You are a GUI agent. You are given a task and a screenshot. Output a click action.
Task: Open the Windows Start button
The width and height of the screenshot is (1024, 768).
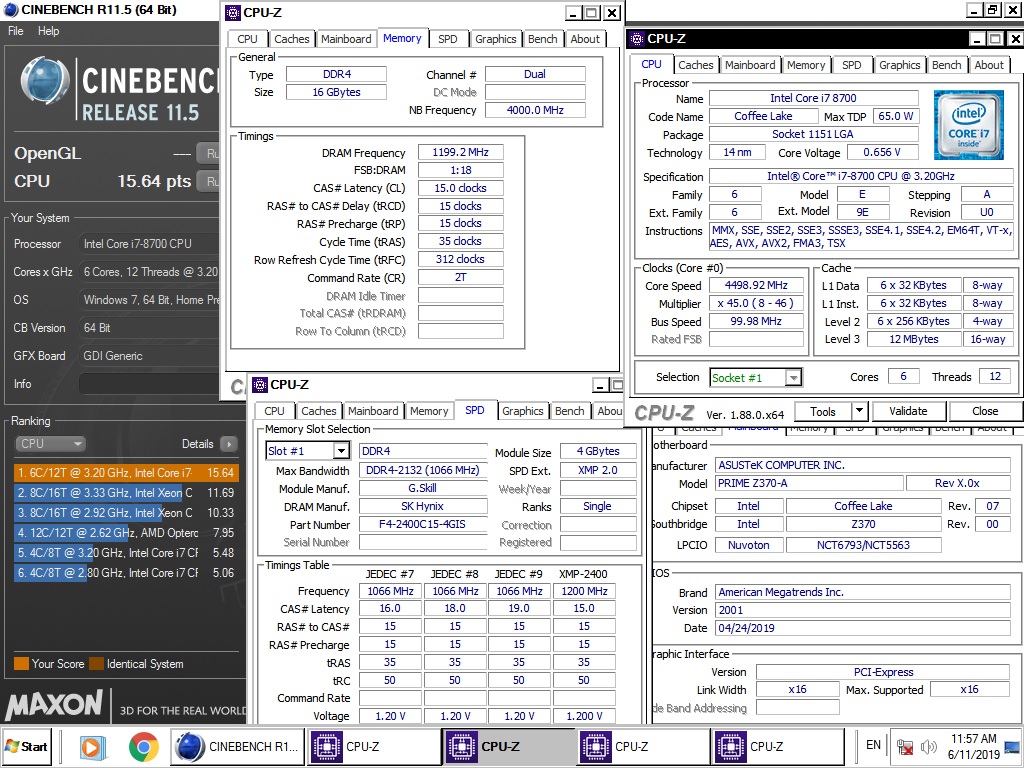(x=27, y=746)
